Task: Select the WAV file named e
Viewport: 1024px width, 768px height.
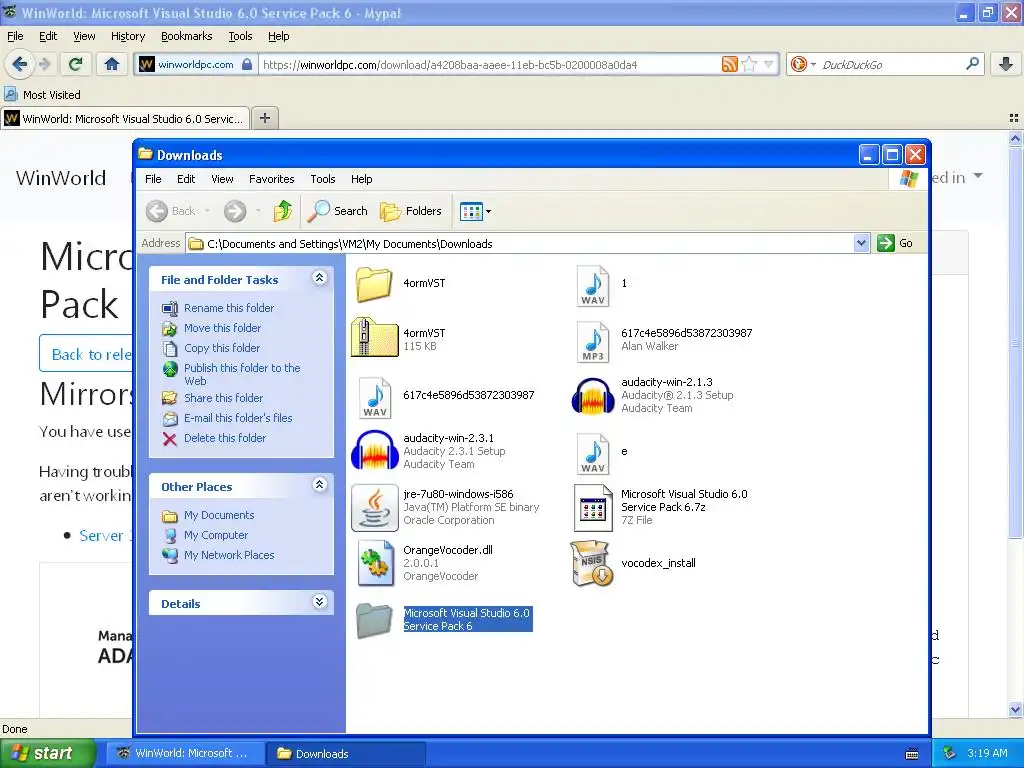Action: (x=593, y=454)
